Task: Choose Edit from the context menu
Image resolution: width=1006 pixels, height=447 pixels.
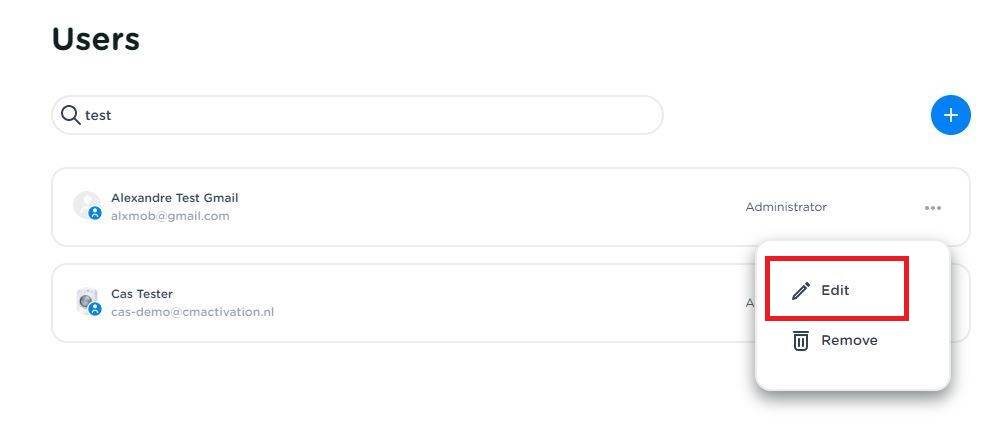Action: click(836, 290)
